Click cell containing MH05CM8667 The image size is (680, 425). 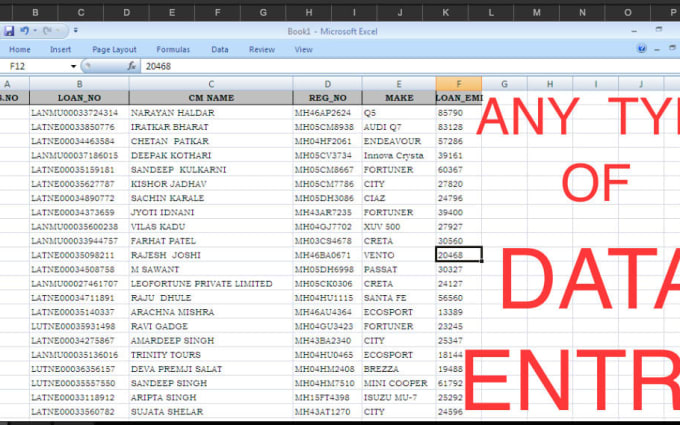point(327,170)
